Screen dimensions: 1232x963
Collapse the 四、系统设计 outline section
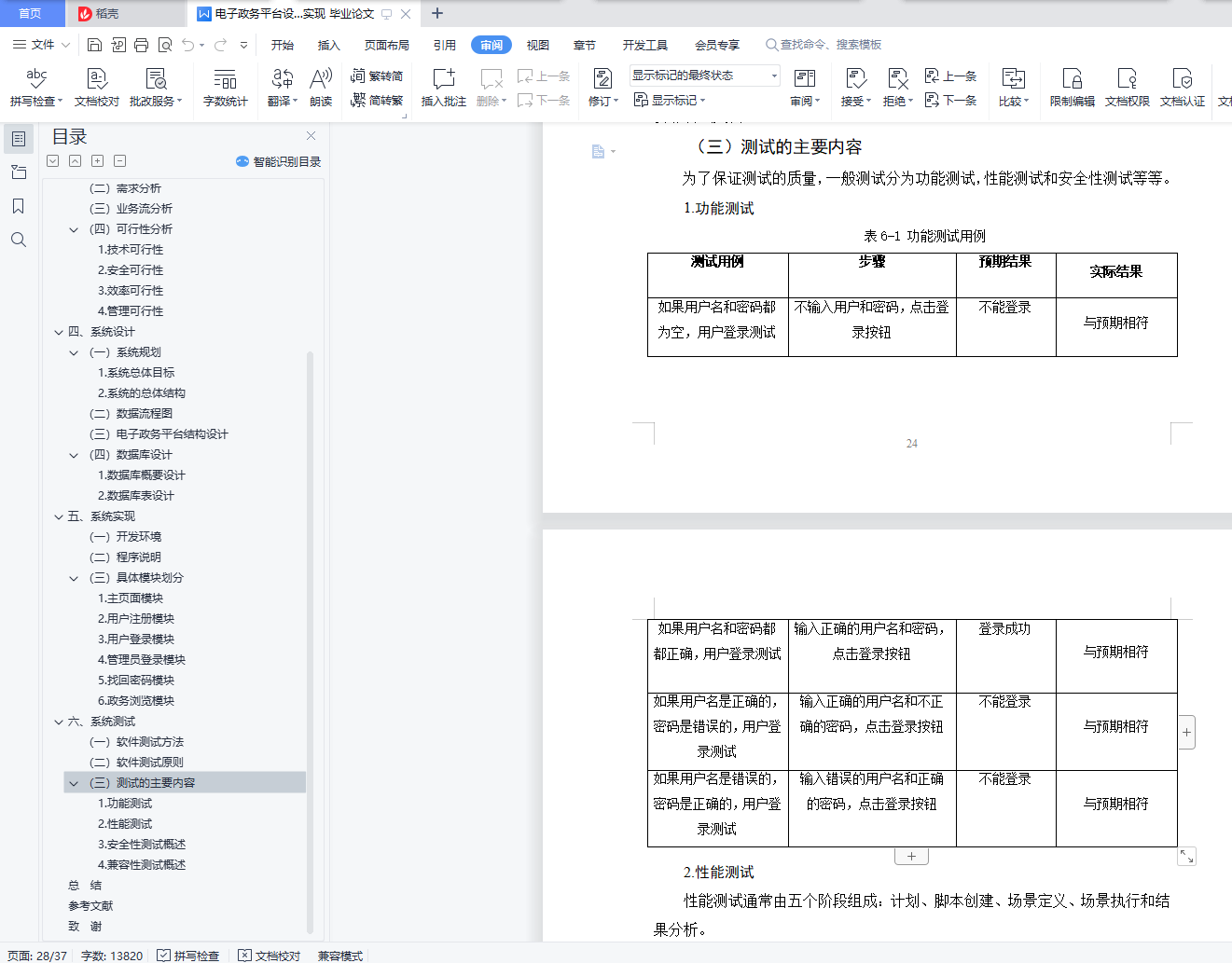tap(60, 332)
